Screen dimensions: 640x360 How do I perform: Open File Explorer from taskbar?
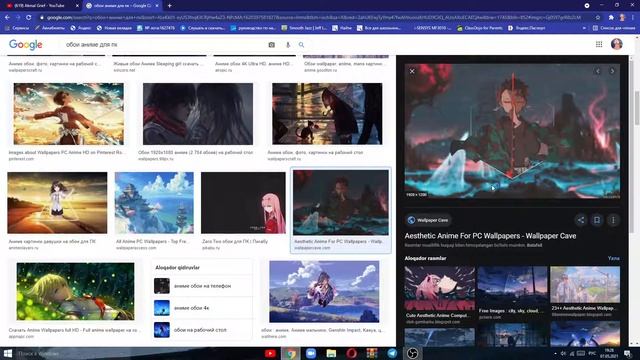pyautogui.click(x=331, y=353)
